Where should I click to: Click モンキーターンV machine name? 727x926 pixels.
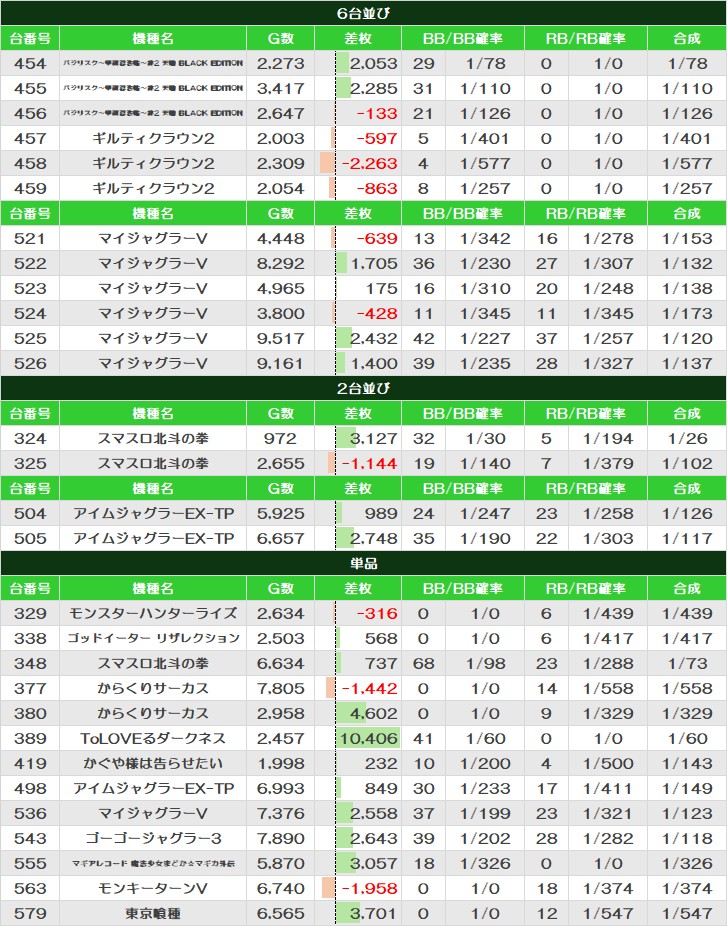[153, 888]
